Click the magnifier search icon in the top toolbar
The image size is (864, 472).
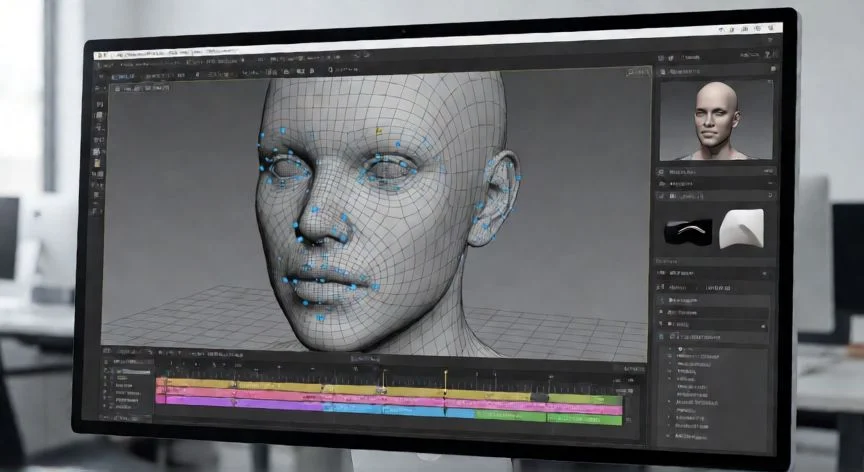pyautogui.click(x=331, y=70)
